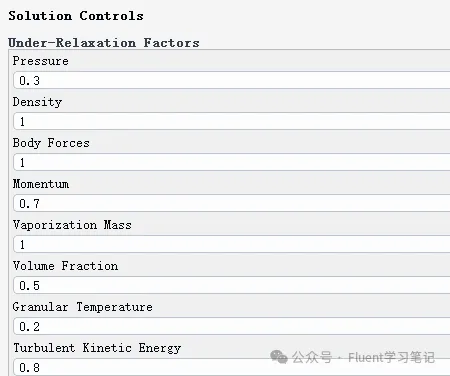Click the Turbulent Kinetic Energy label
The width and height of the screenshot is (450, 376).
tap(97, 348)
